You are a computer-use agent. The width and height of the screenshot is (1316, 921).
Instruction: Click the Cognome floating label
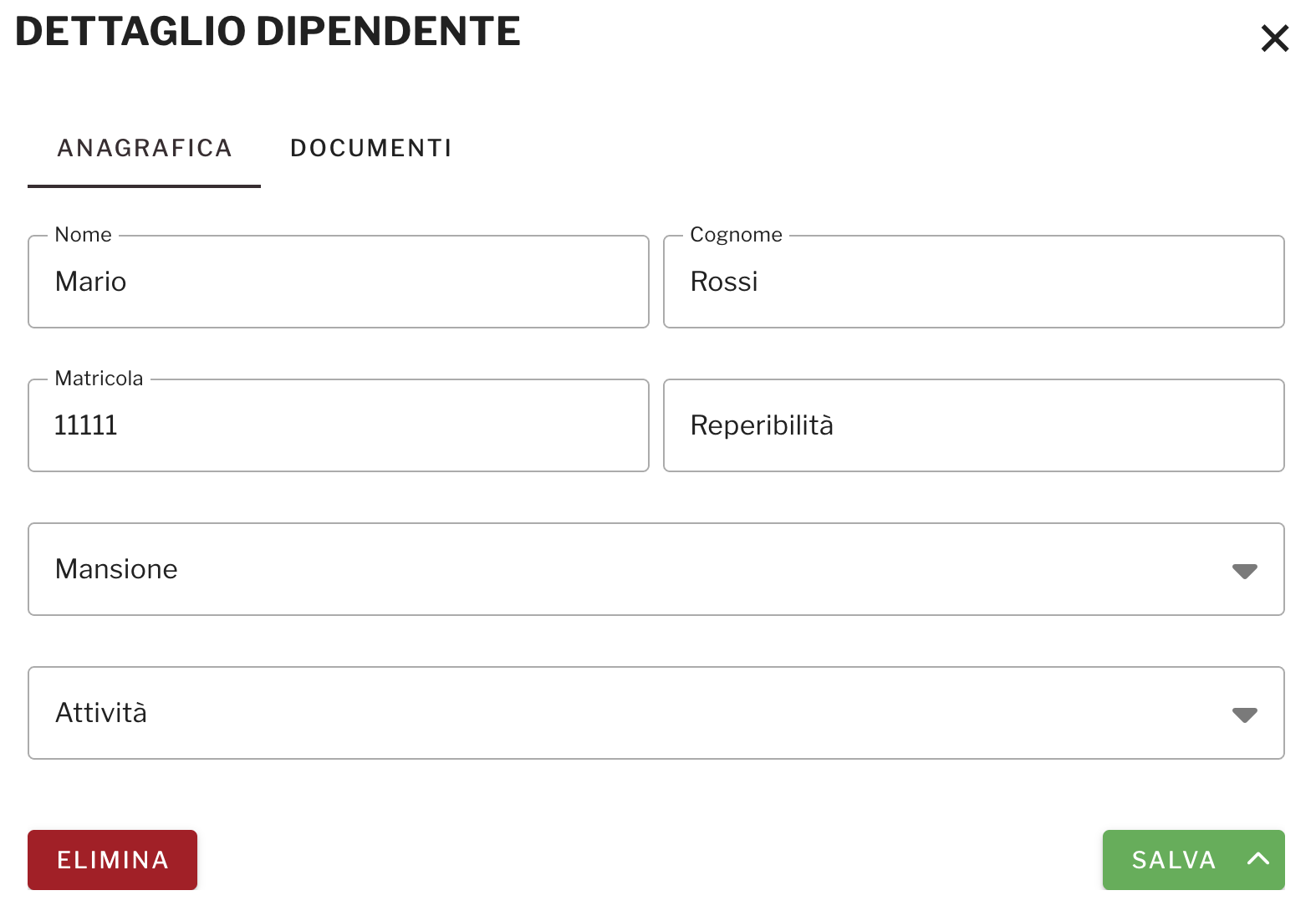(x=736, y=235)
